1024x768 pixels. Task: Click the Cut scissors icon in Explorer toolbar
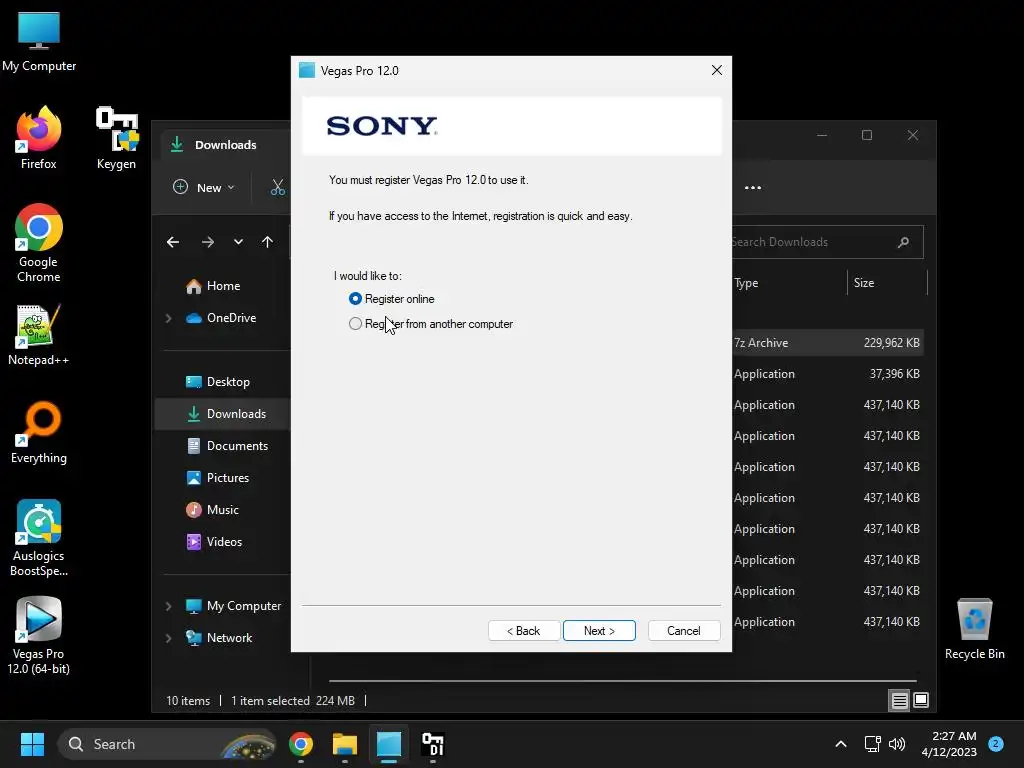click(x=278, y=187)
